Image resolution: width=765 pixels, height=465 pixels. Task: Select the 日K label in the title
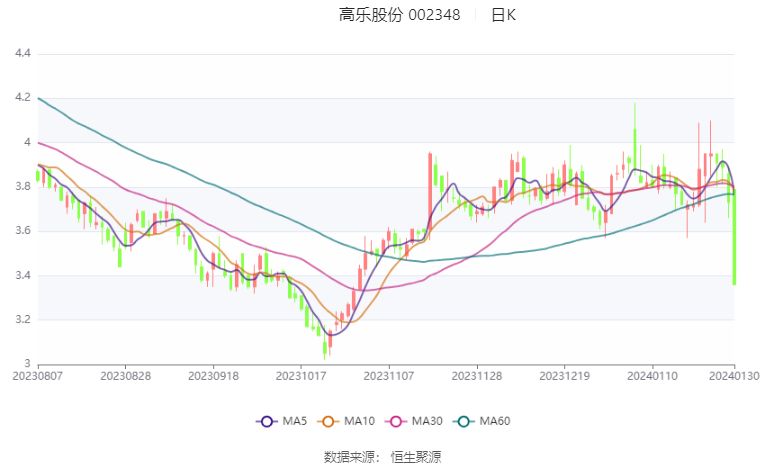pyautogui.click(x=503, y=15)
